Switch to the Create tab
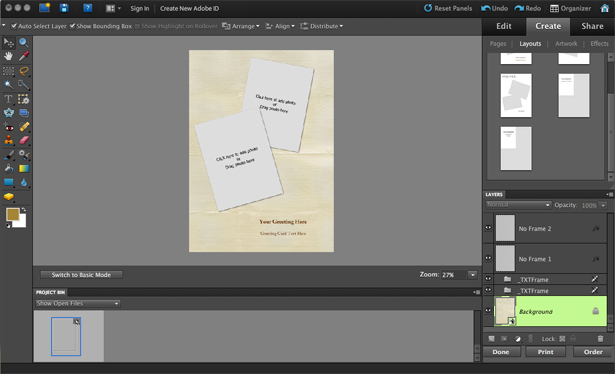615x374 pixels. 548,26
